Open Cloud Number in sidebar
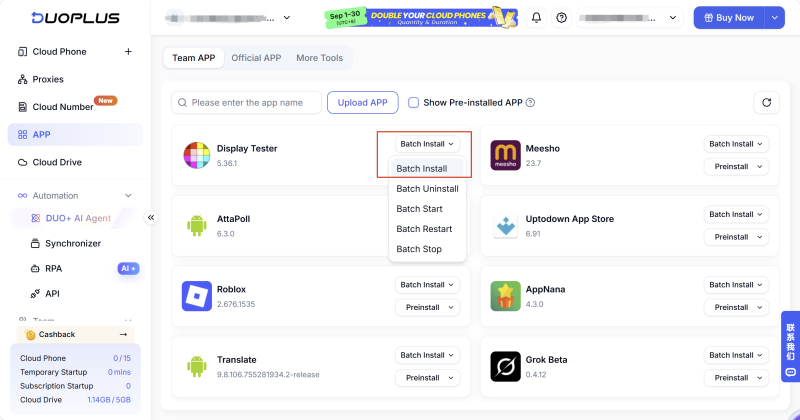 point(63,107)
